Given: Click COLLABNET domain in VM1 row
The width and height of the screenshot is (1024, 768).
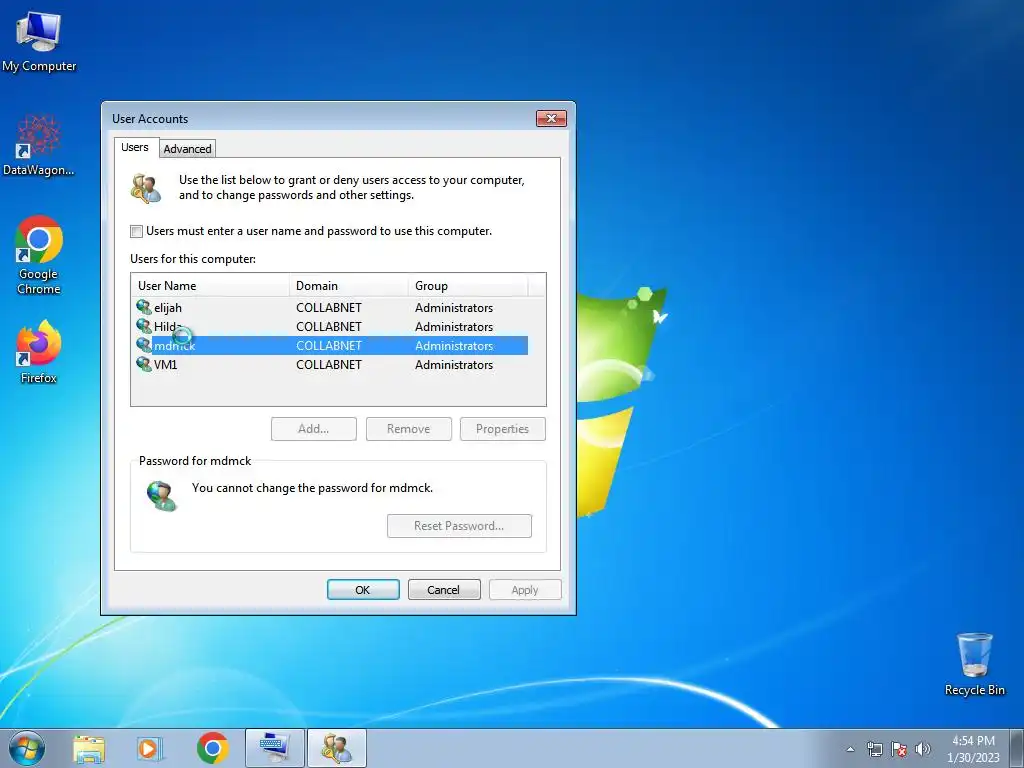Looking at the screenshot, I should [328, 364].
